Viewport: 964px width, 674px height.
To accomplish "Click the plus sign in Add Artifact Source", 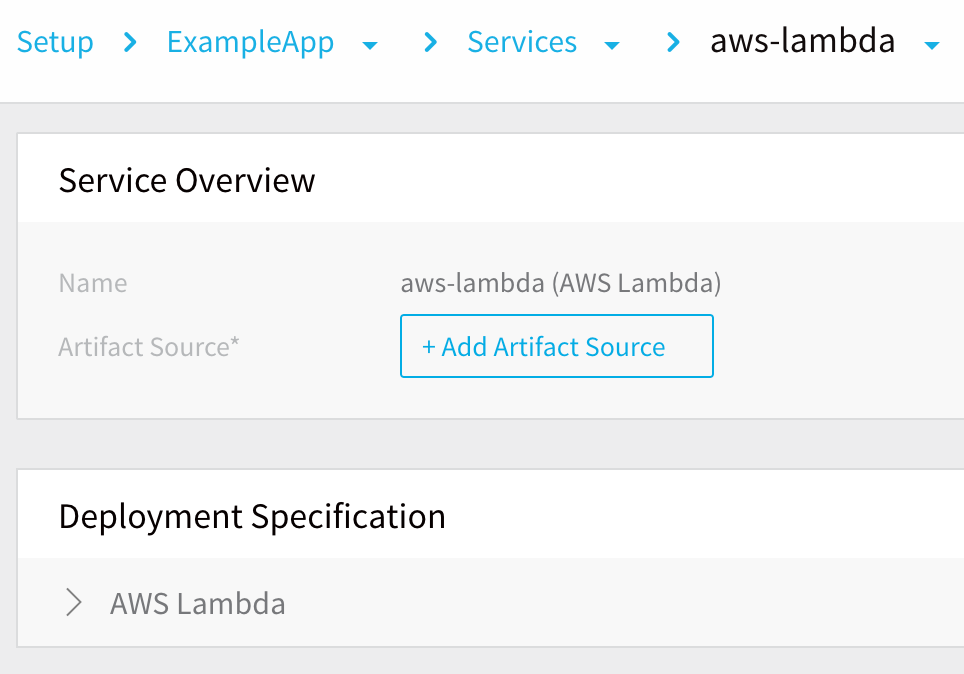I will click(x=429, y=347).
